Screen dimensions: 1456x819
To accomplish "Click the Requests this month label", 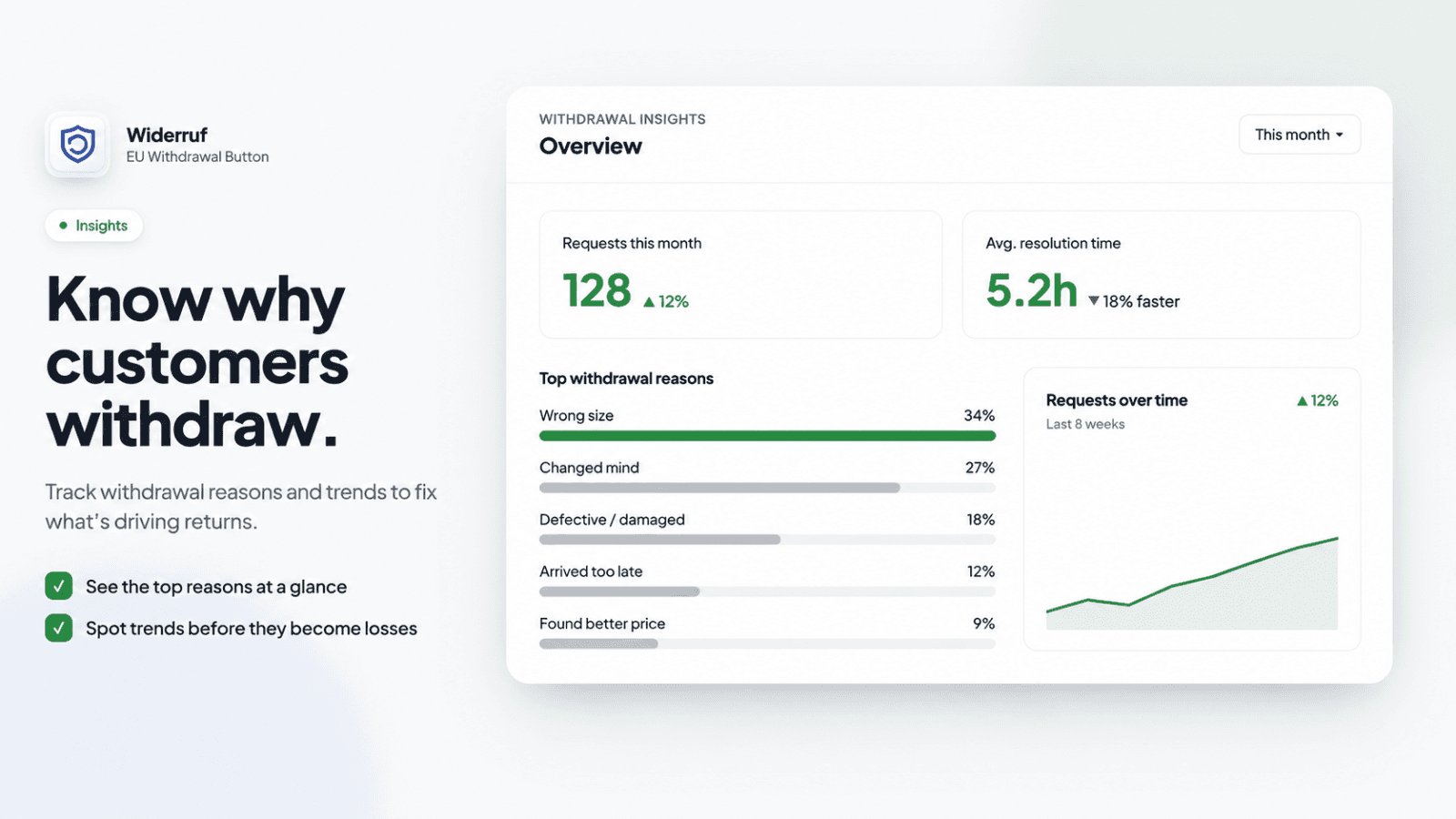I will pos(632,243).
